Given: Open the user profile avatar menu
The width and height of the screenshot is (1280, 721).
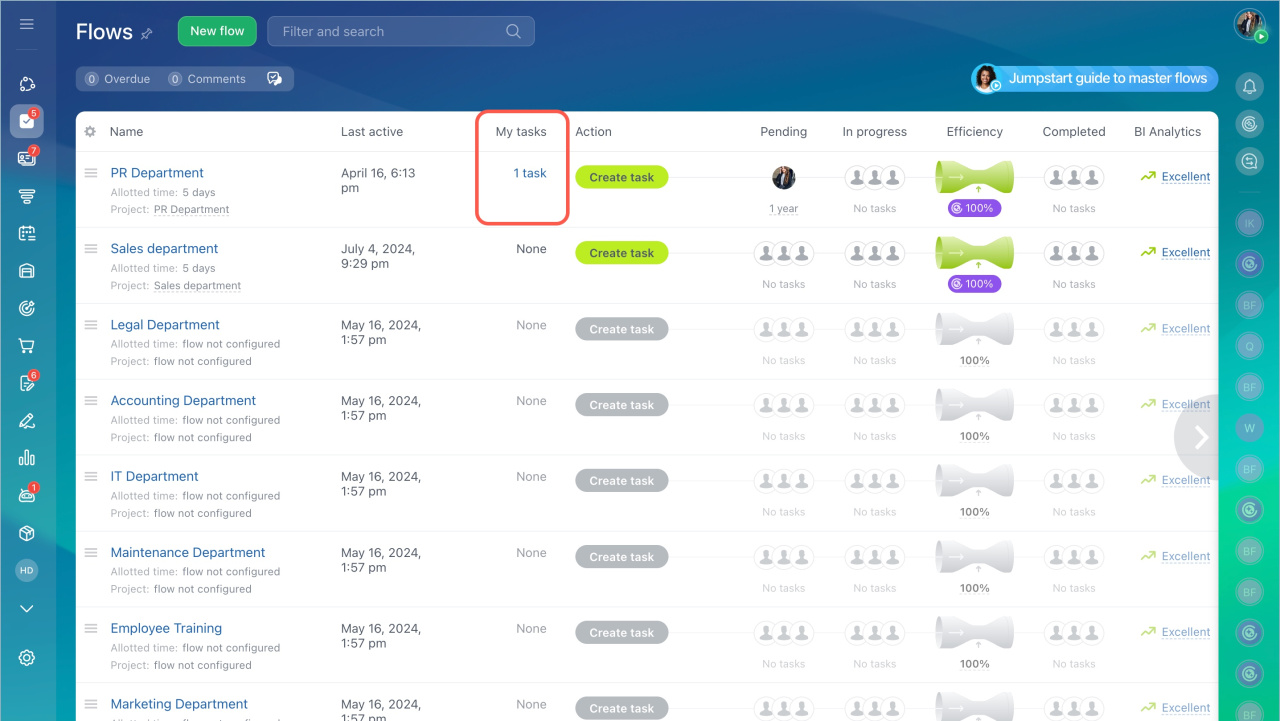Looking at the screenshot, I should [1249, 25].
